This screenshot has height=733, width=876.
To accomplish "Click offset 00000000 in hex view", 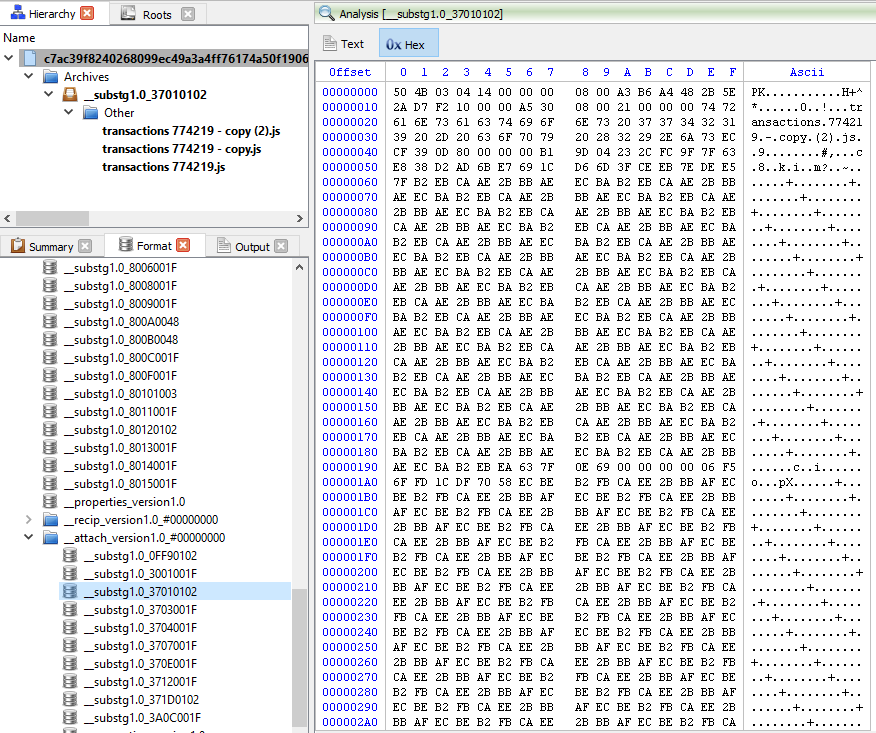I will tap(350, 92).
